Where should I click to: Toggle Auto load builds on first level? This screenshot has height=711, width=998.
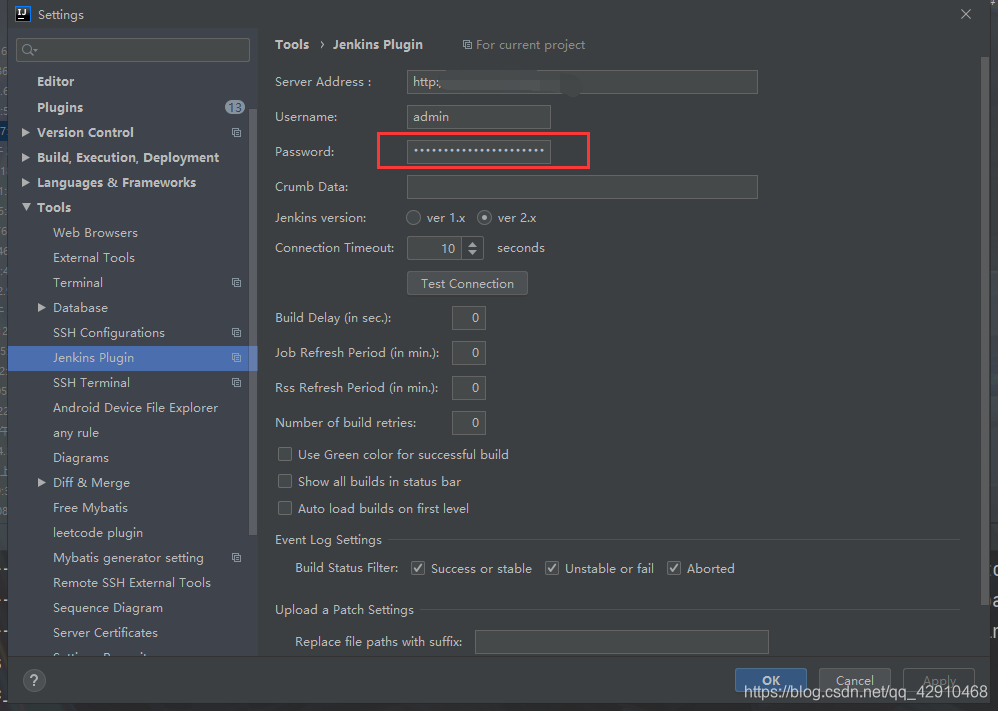pos(285,509)
